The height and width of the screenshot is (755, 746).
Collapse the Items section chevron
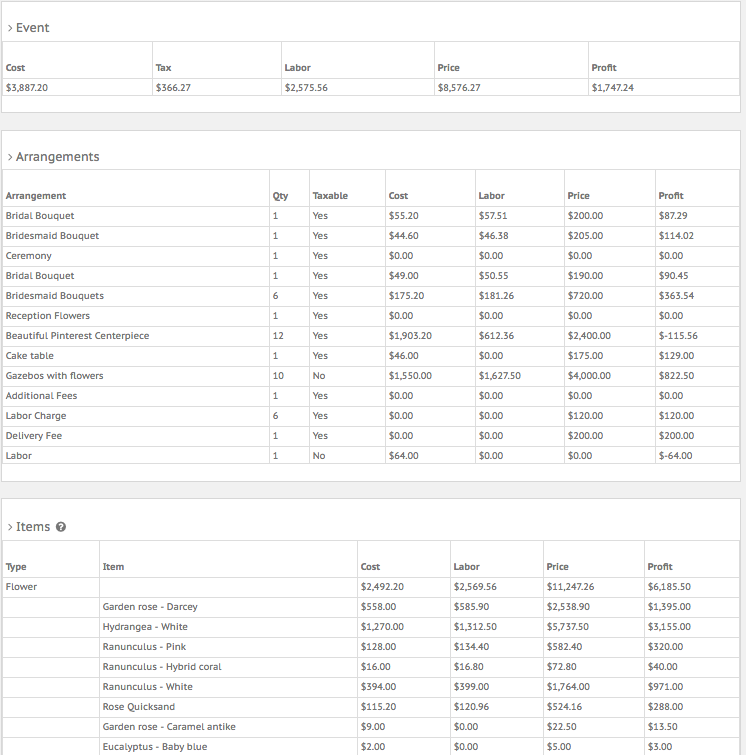[10, 527]
